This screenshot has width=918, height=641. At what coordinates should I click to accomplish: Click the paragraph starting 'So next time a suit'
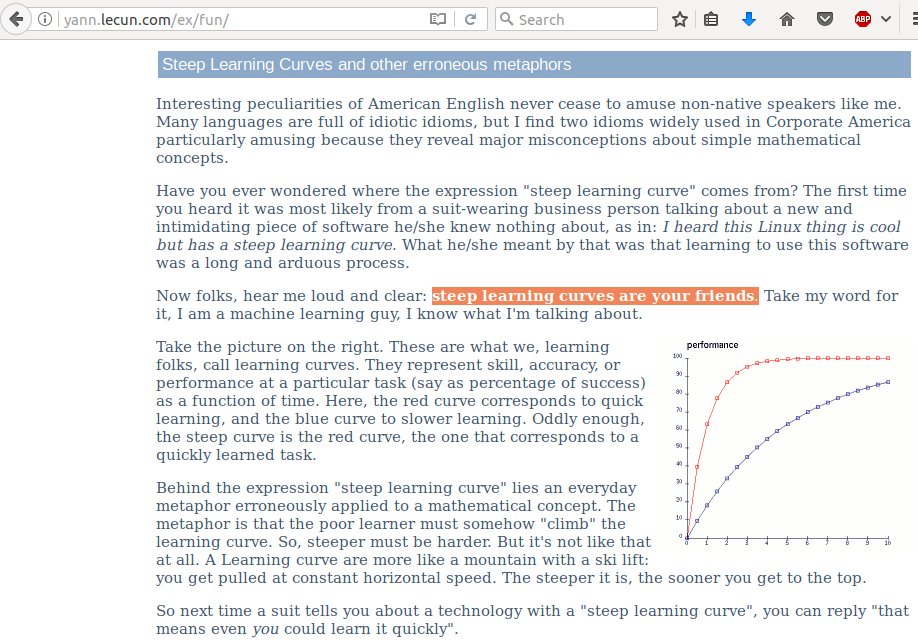point(532,620)
